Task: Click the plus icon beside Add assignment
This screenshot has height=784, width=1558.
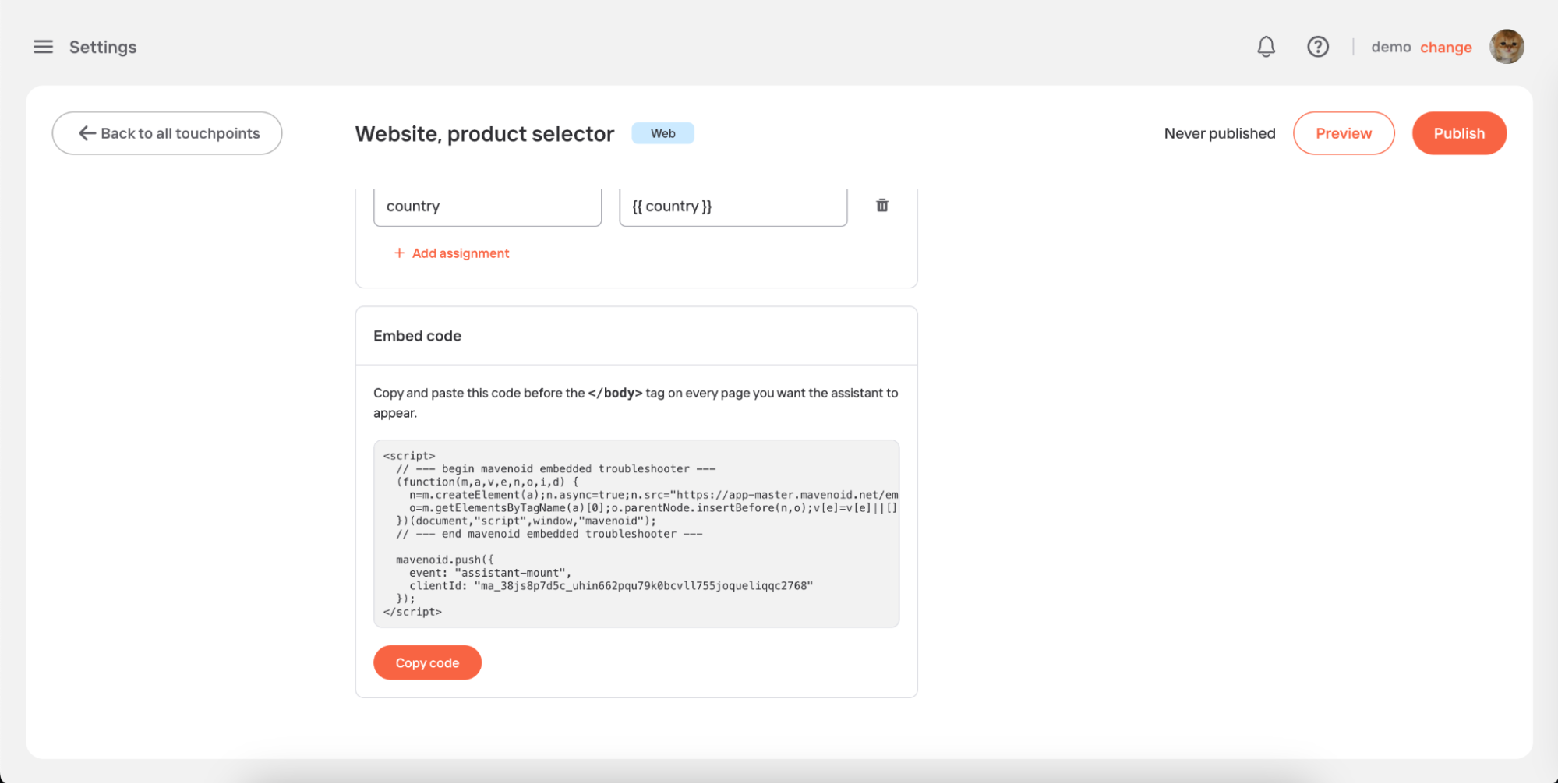Action: (399, 253)
